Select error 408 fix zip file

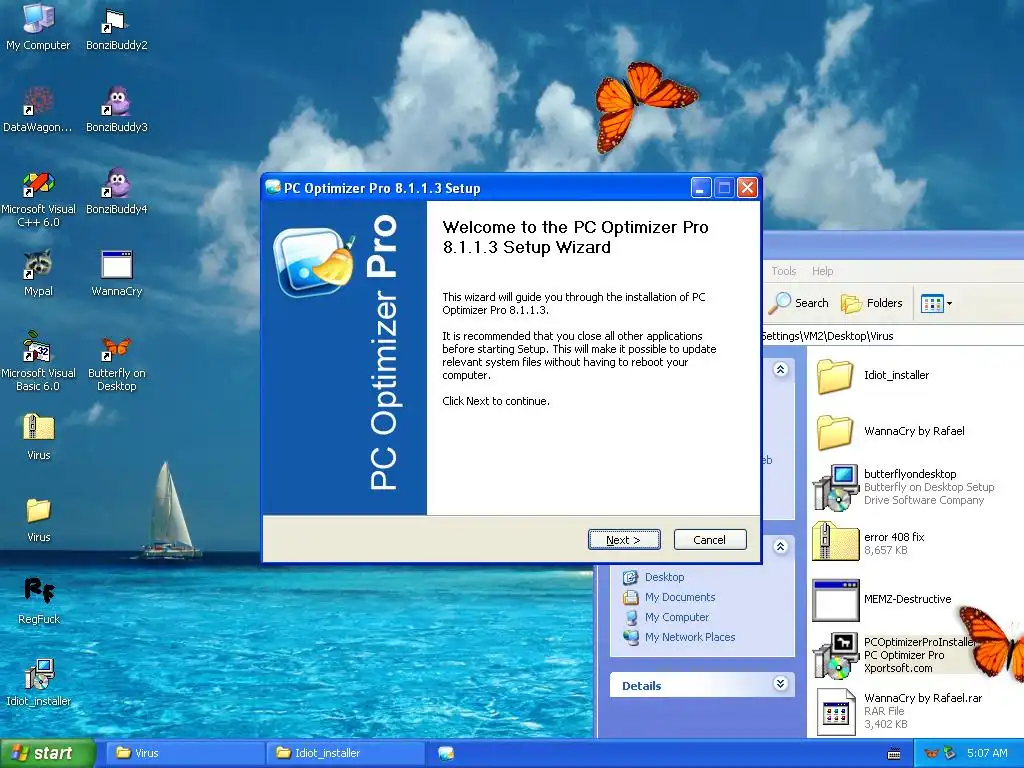[869, 542]
